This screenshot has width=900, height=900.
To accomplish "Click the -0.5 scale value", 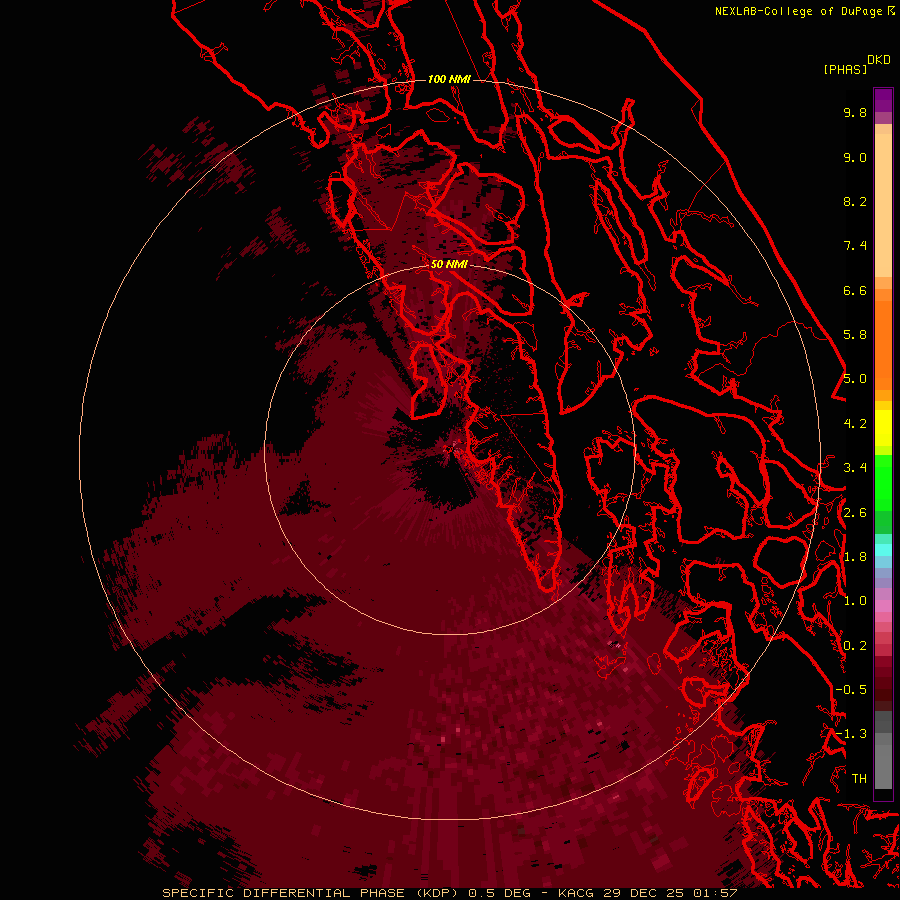I will pyautogui.click(x=851, y=690).
